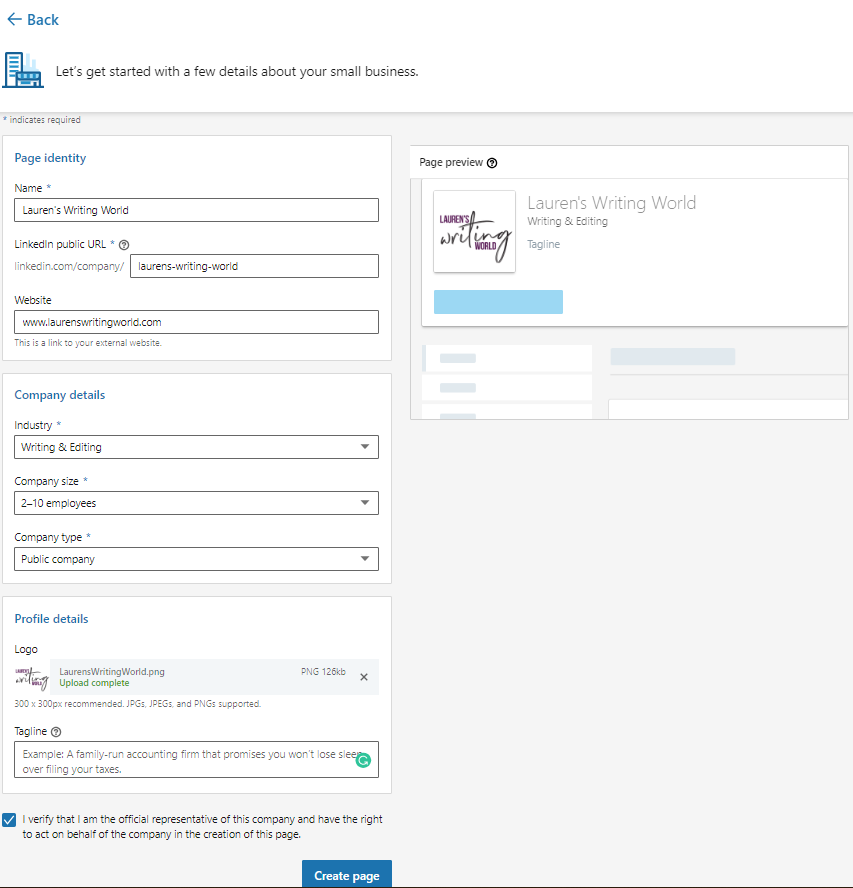The width and height of the screenshot is (853, 888).
Task: Click the Tagline placeholder in Page preview
Action: (x=544, y=244)
